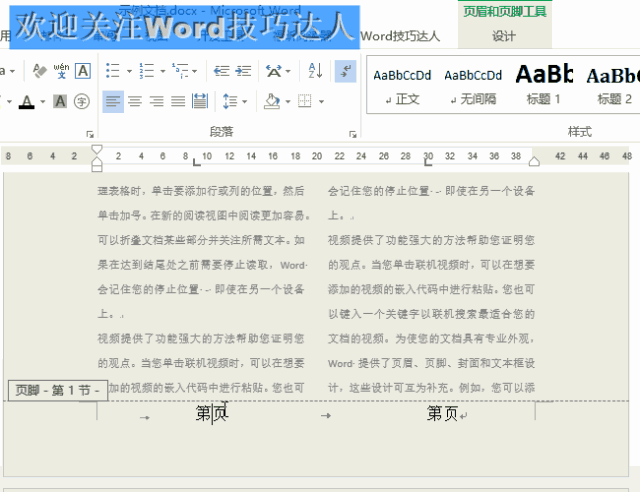
Task: Click the Line and Paragraph Spacing icon
Action: [230, 101]
